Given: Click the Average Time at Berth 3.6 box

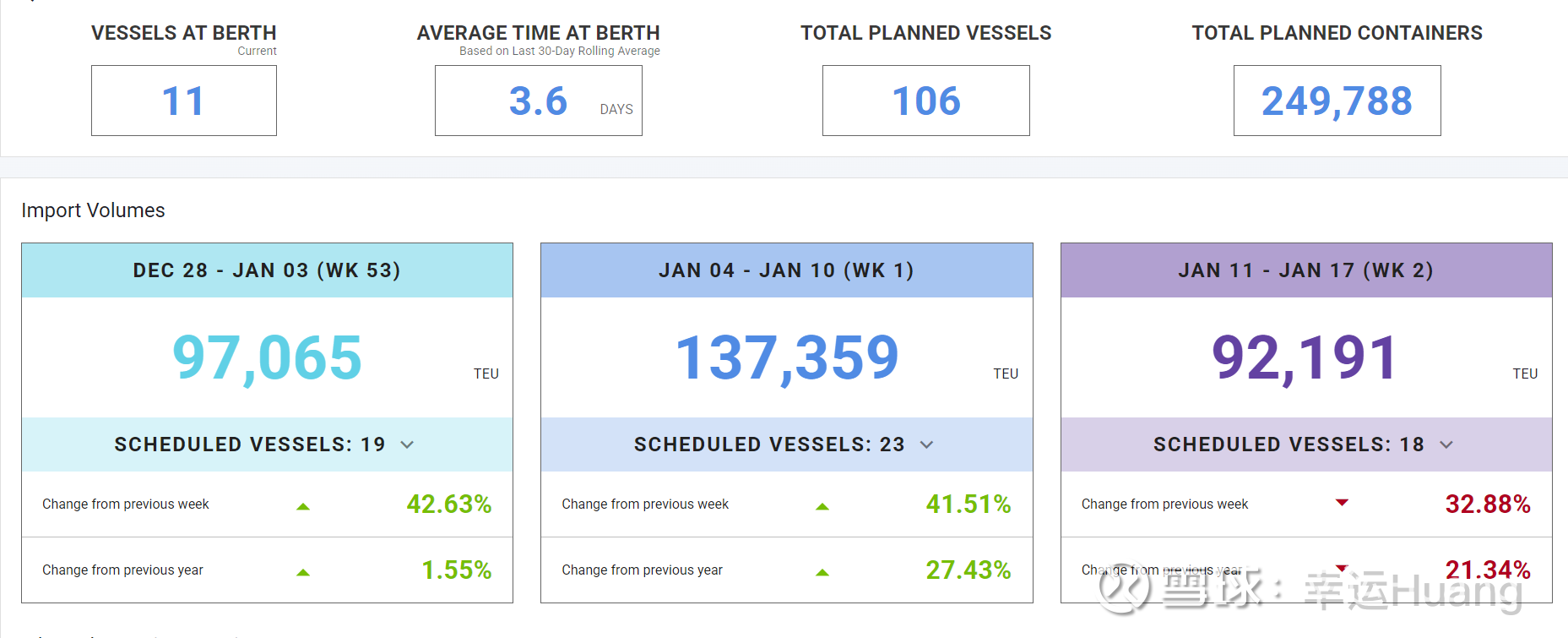Looking at the screenshot, I should pos(538,101).
